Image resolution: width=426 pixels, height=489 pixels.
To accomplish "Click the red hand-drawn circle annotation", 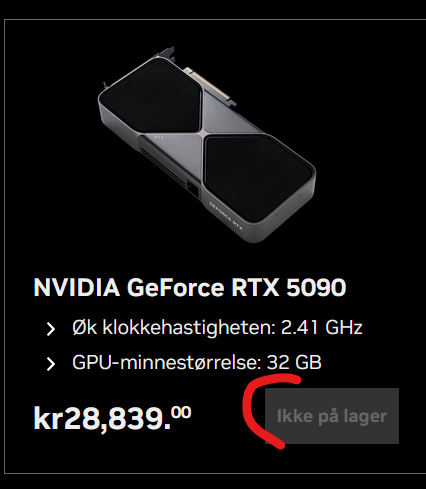I will (x=267, y=412).
